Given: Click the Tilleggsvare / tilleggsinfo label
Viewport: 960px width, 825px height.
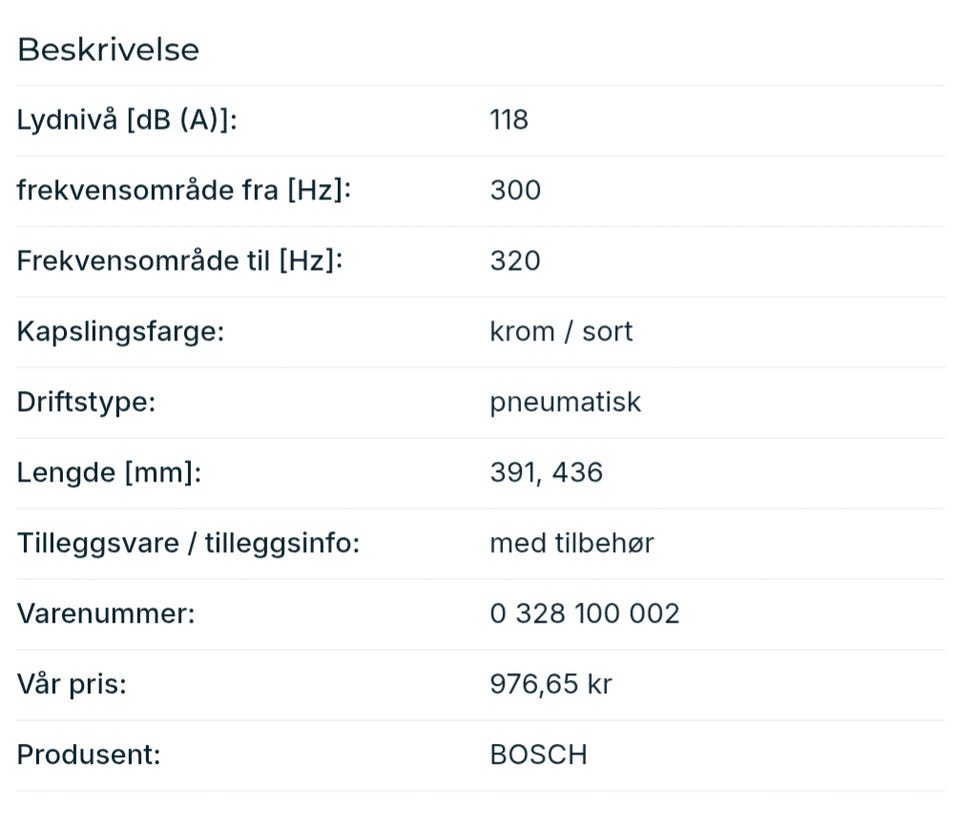Looking at the screenshot, I should point(188,543).
